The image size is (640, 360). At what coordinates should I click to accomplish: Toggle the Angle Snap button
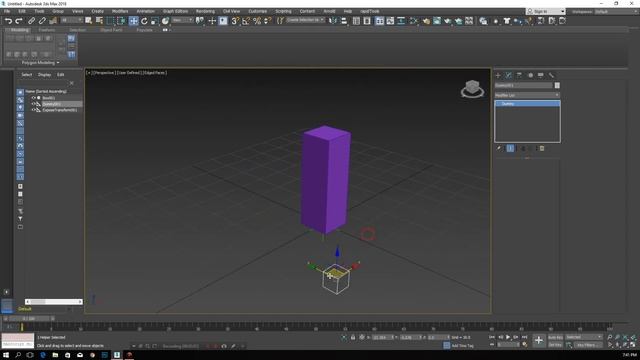click(x=246, y=21)
